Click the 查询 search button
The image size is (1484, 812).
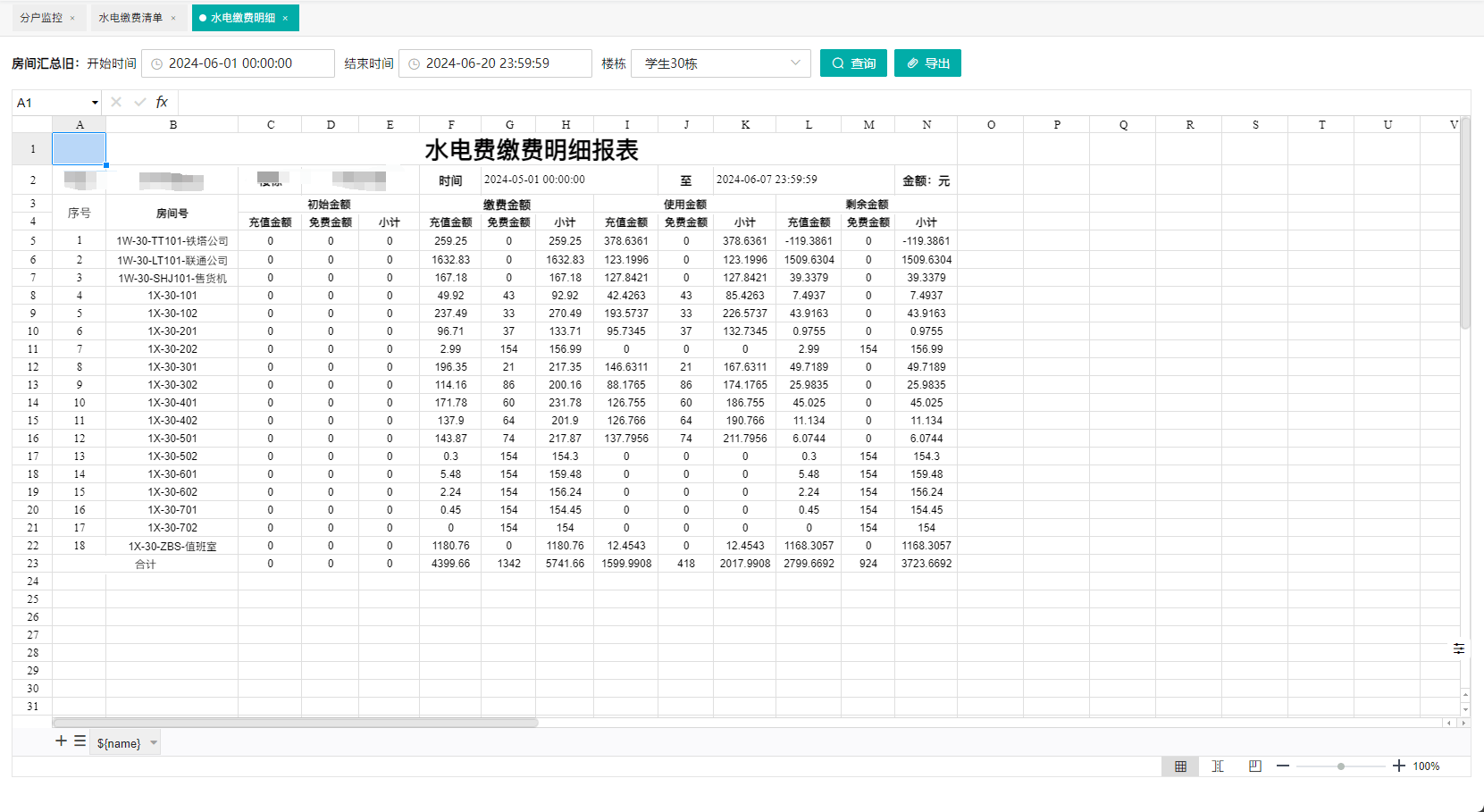click(853, 63)
